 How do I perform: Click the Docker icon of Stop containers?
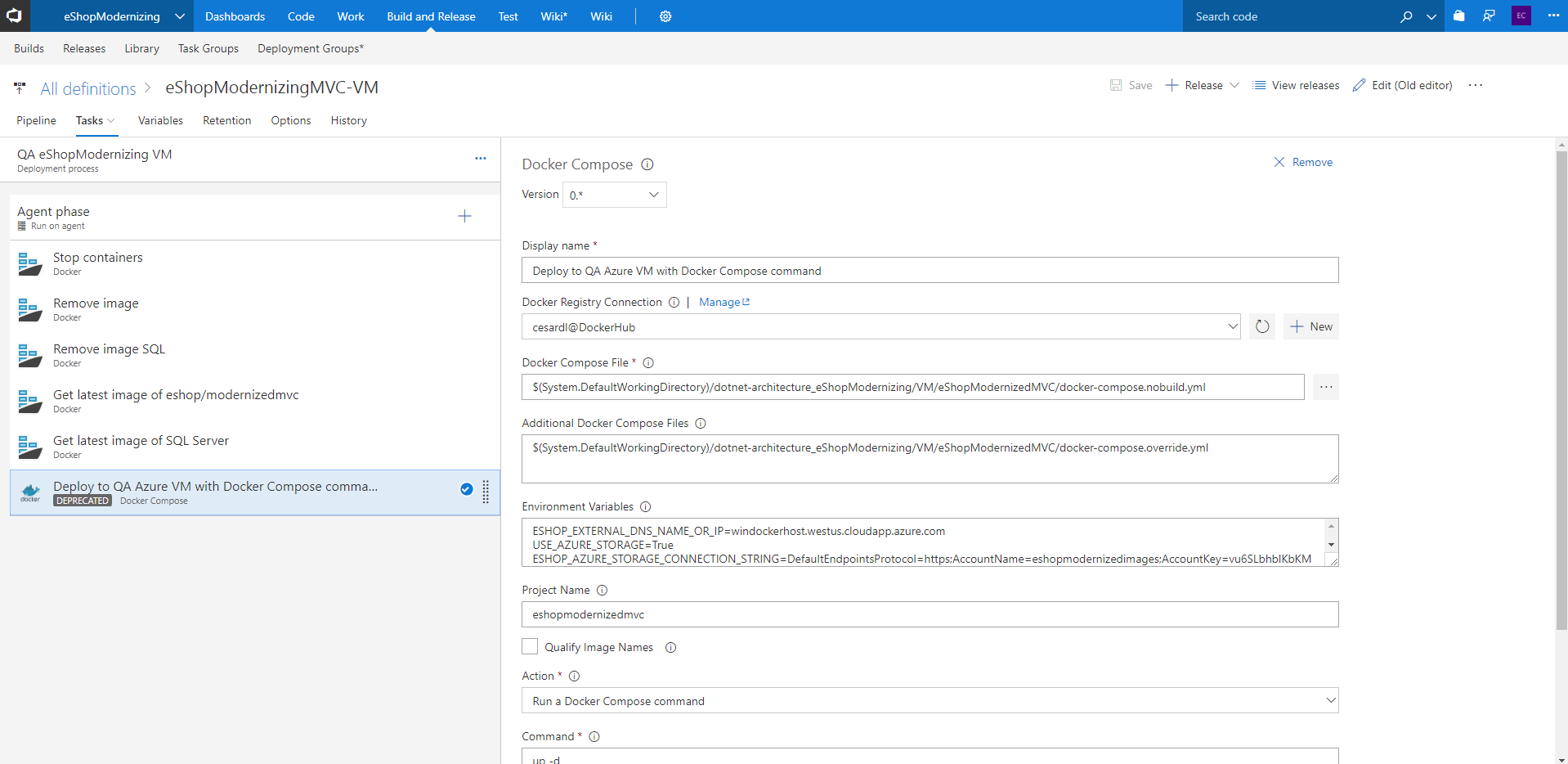pos(30,263)
